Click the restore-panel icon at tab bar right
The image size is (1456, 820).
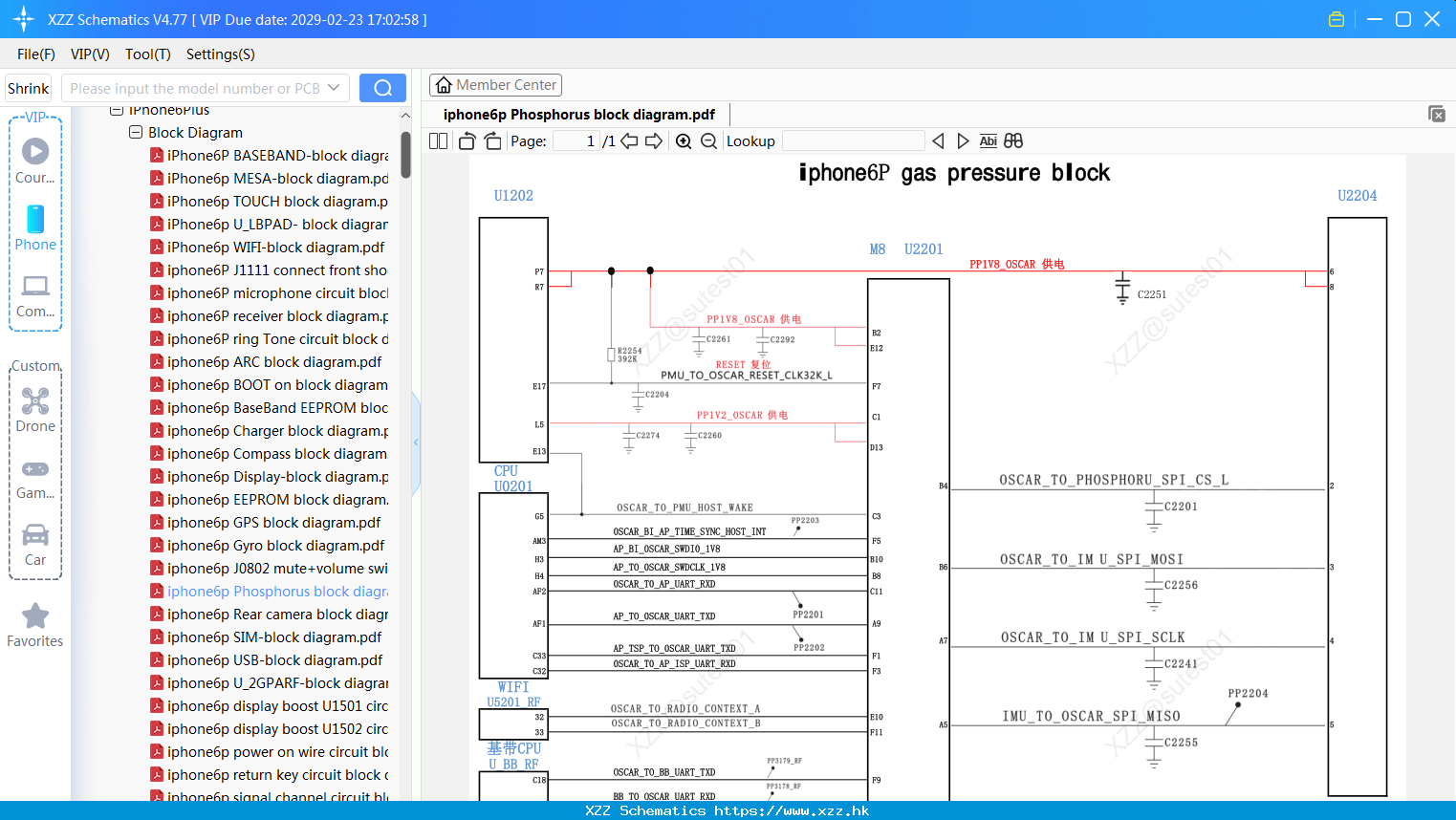tap(1437, 114)
